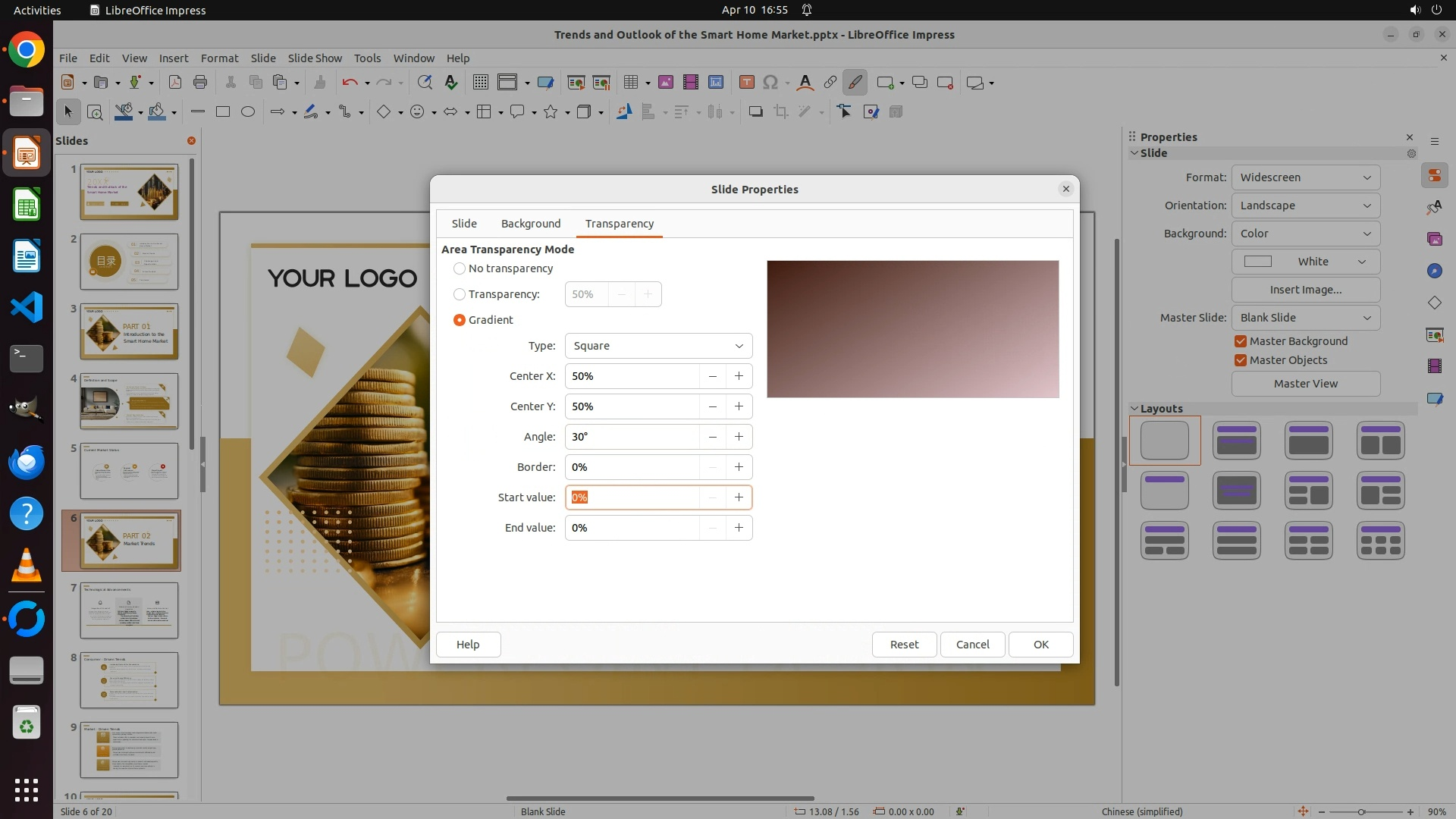The height and width of the screenshot is (819, 1456).
Task: Increase the Angle value with plus
Action: click(x=739, y=437)
